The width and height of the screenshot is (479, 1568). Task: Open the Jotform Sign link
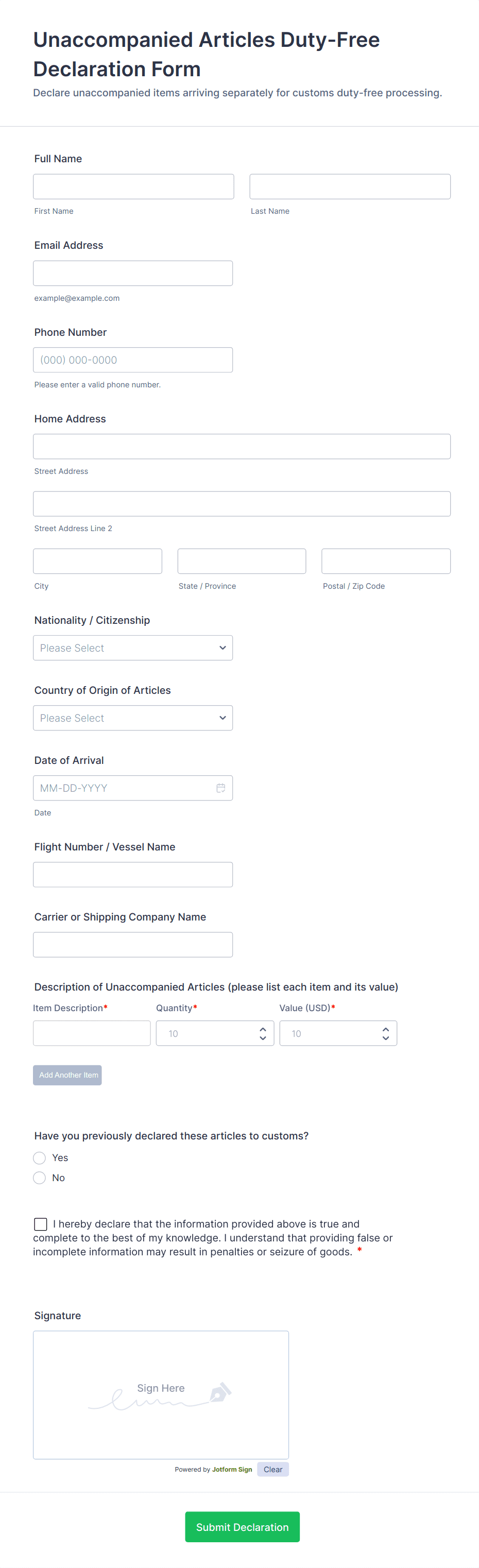(232, 1469)
